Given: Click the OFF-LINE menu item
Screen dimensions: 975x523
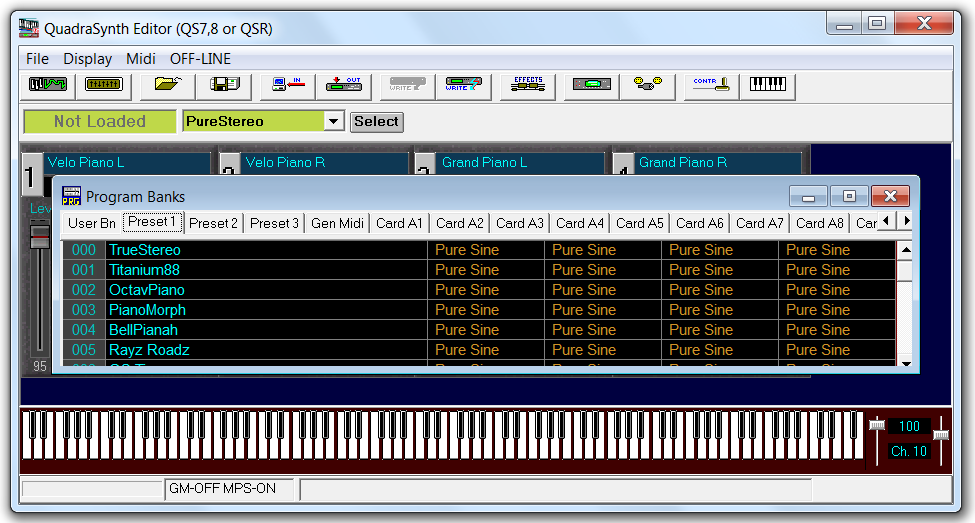Looking at the screenshot, I should click(x=200, y=59).
